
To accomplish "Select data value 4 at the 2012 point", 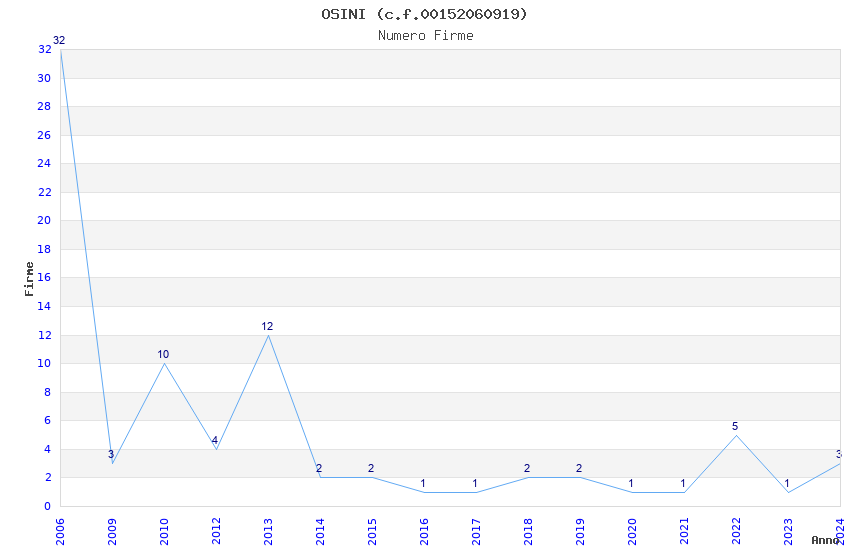I will [215, 440].
